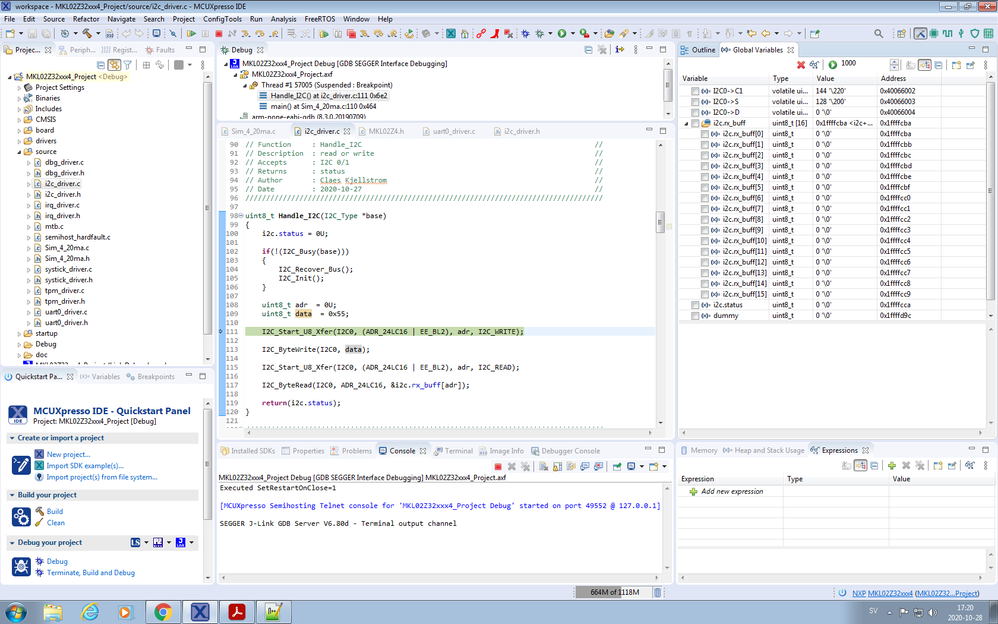Image resolution: width=998 pixels, height=624 pixels.
Task: Click Internet Explorer icon in taskbar
Action: pos(90,612)
